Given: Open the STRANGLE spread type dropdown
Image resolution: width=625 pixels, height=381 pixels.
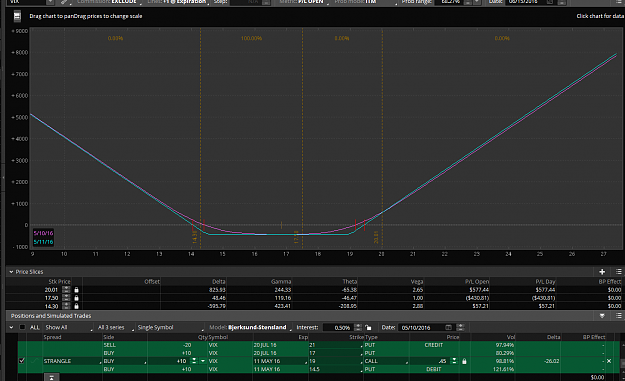Looking at the screenshot, I should [72, 361].
